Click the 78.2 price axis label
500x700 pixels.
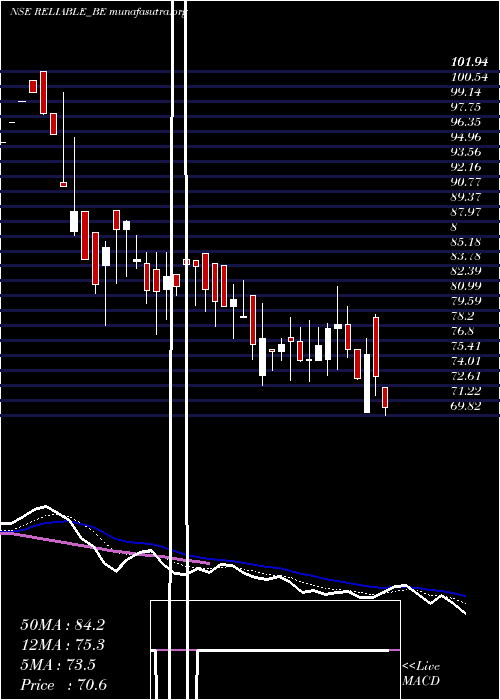point(462,317)
